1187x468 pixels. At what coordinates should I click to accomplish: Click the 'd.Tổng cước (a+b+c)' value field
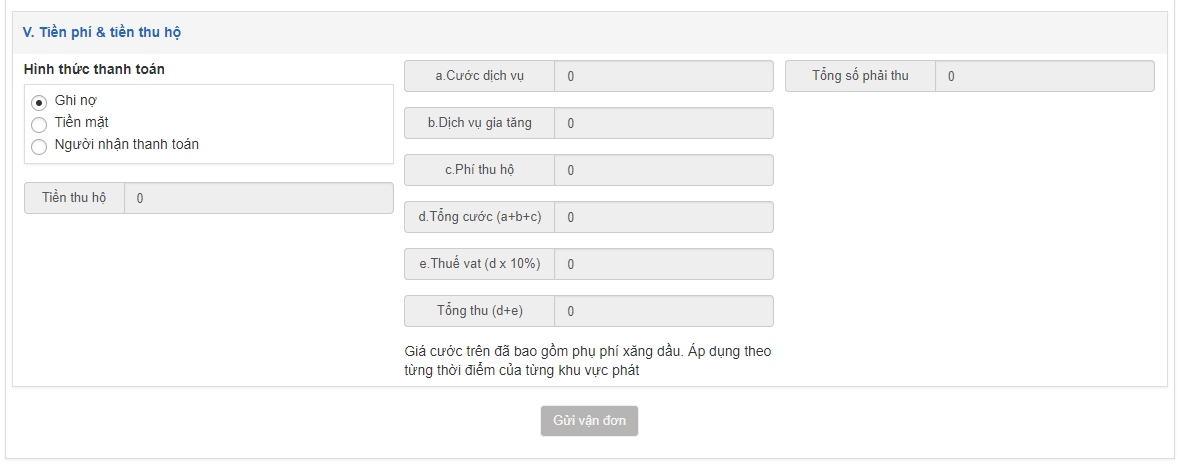pyautogui.click(x=663, y=217)
